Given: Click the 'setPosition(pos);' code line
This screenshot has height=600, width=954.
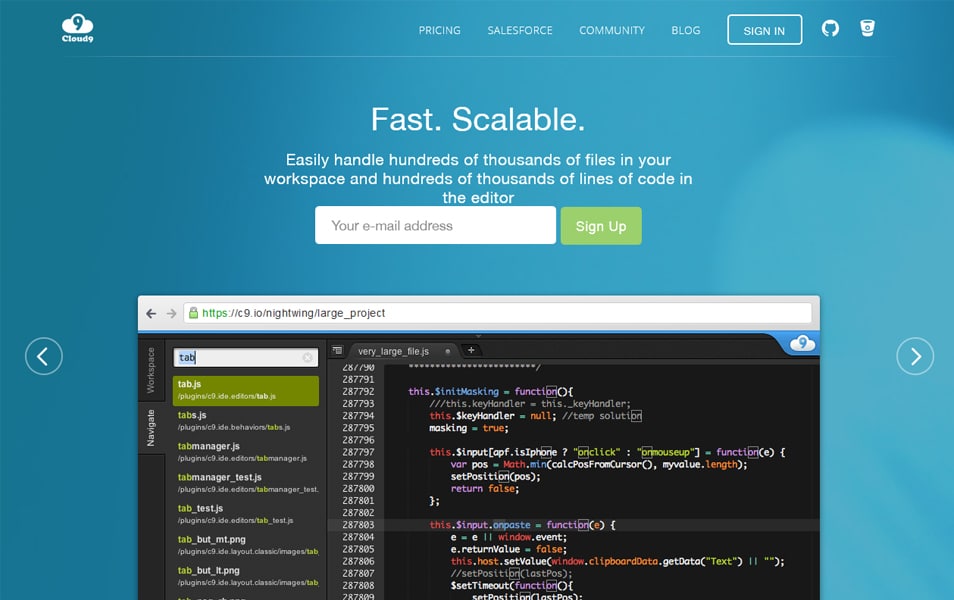Looking at the screenshot, I should pos(495,476).
